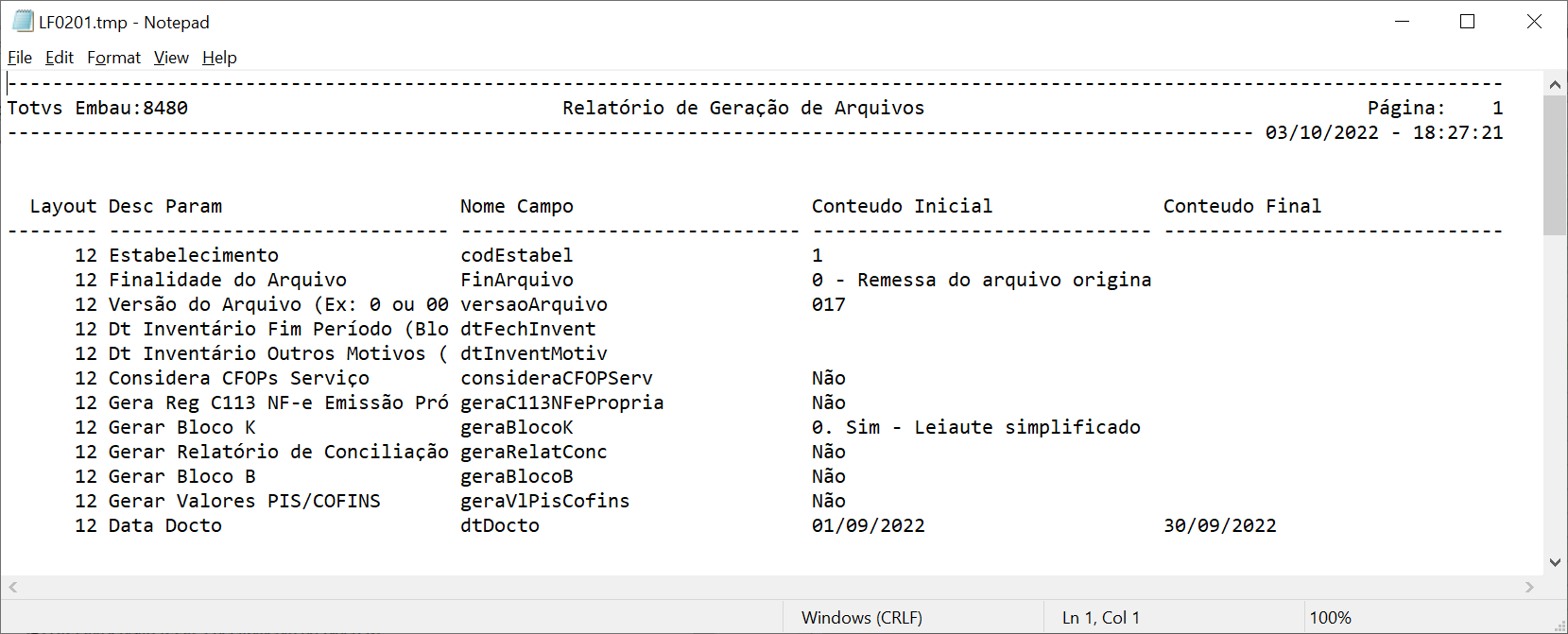Image resolution: width=1568 pixels, height=634 pixels.
Task: Open the Help menu
Action: click(x=219, y=58)
